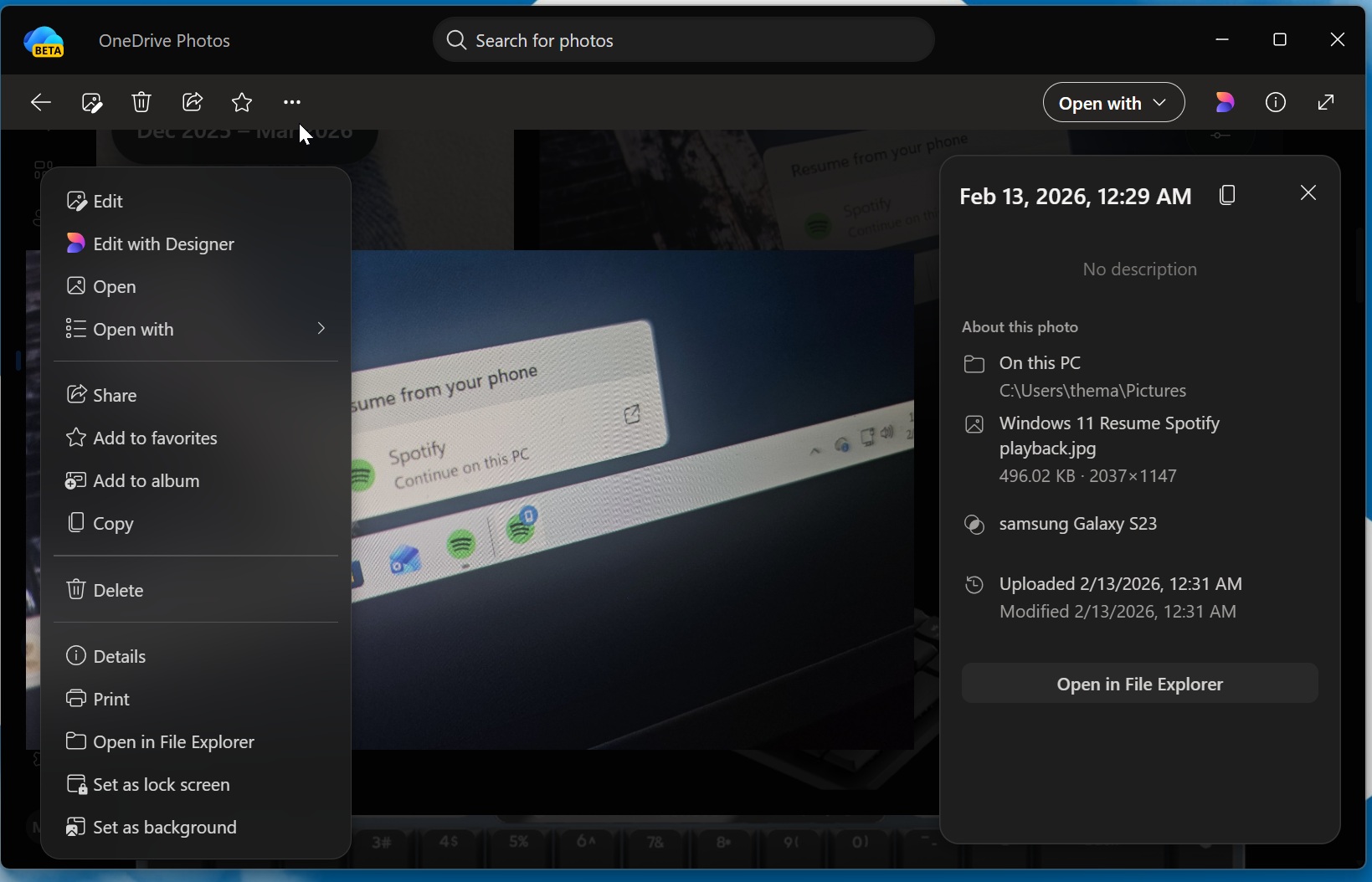The width and height of the screenshot is (1372, 882).
Task: Select Print in the context menu
Action: (196, 699)
